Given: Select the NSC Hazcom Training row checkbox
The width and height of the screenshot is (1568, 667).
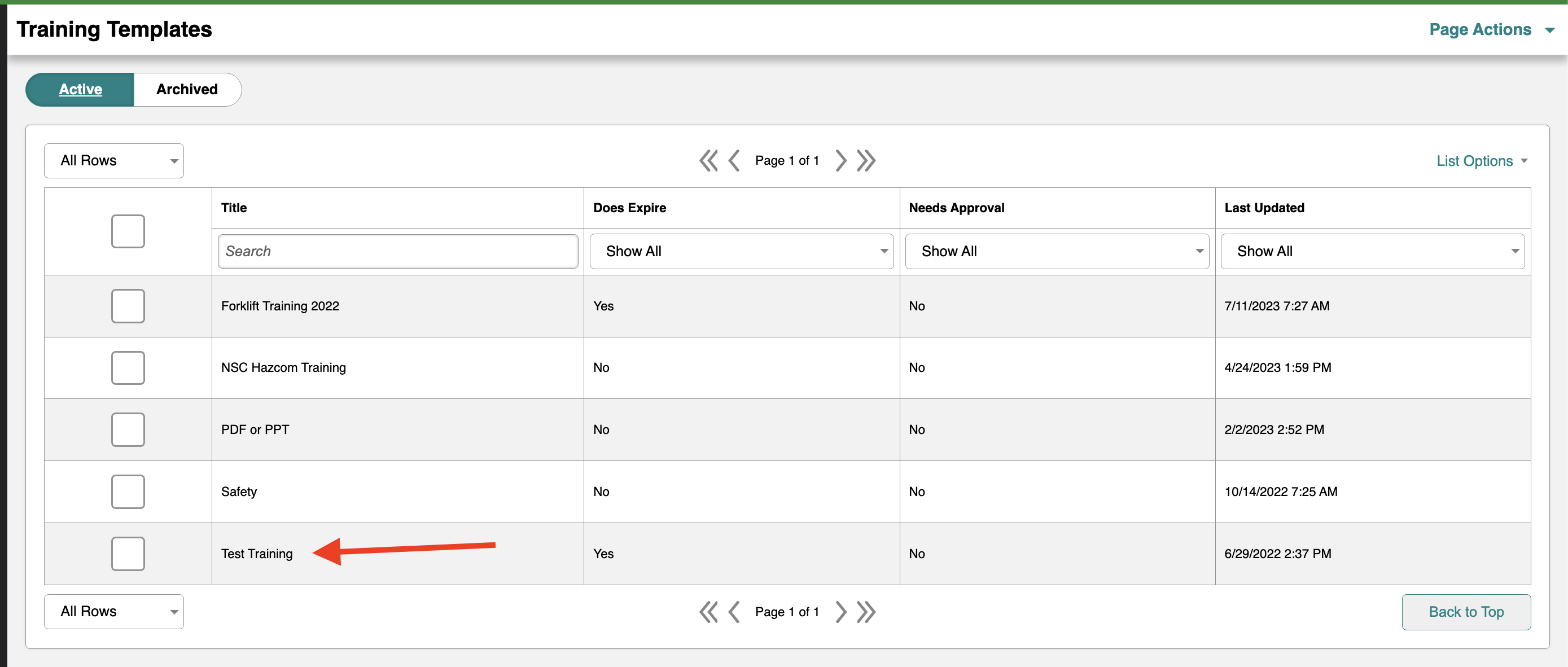Looking at the screenshot, I should 128,367.
